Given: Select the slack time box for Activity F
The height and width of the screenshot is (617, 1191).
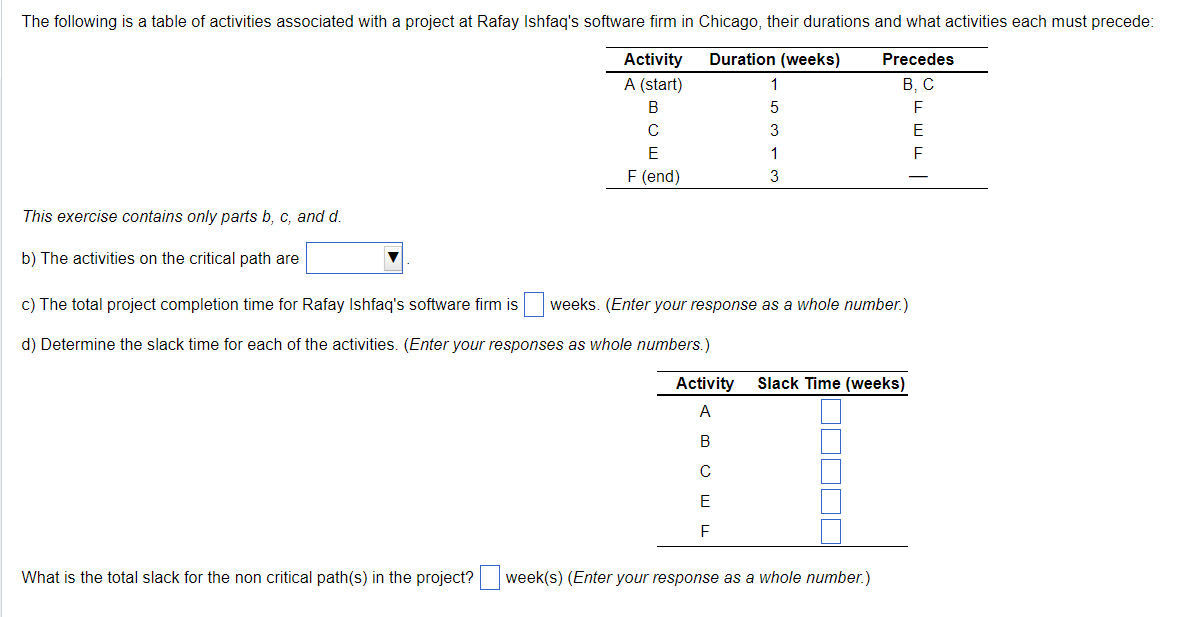Looking at the screenshot, I should pyautogui.click(x=830, y=530).
